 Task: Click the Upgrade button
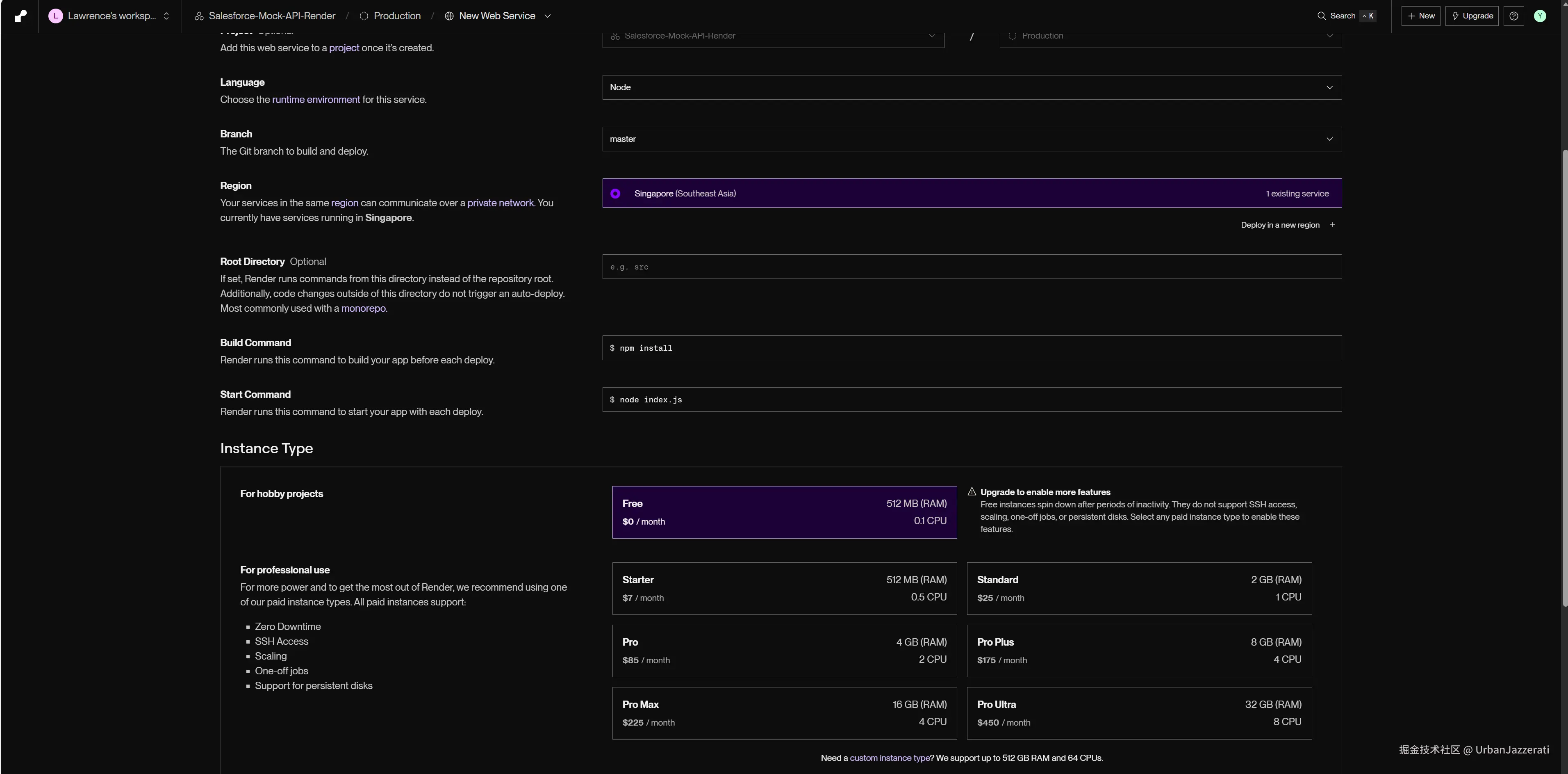pyautogui.click(x=1472, y=16)
